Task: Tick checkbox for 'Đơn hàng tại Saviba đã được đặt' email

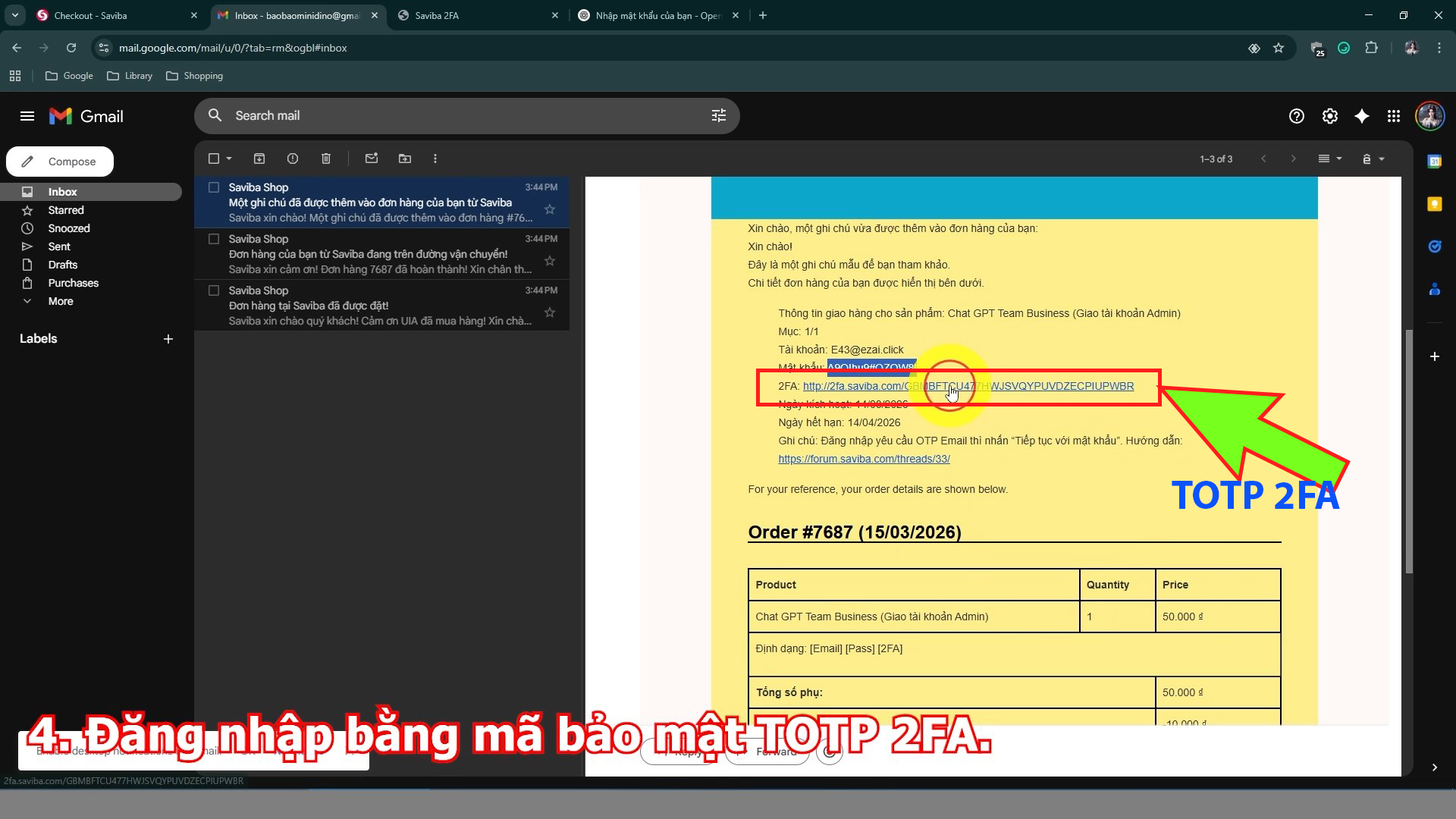Action: [214, 290]
